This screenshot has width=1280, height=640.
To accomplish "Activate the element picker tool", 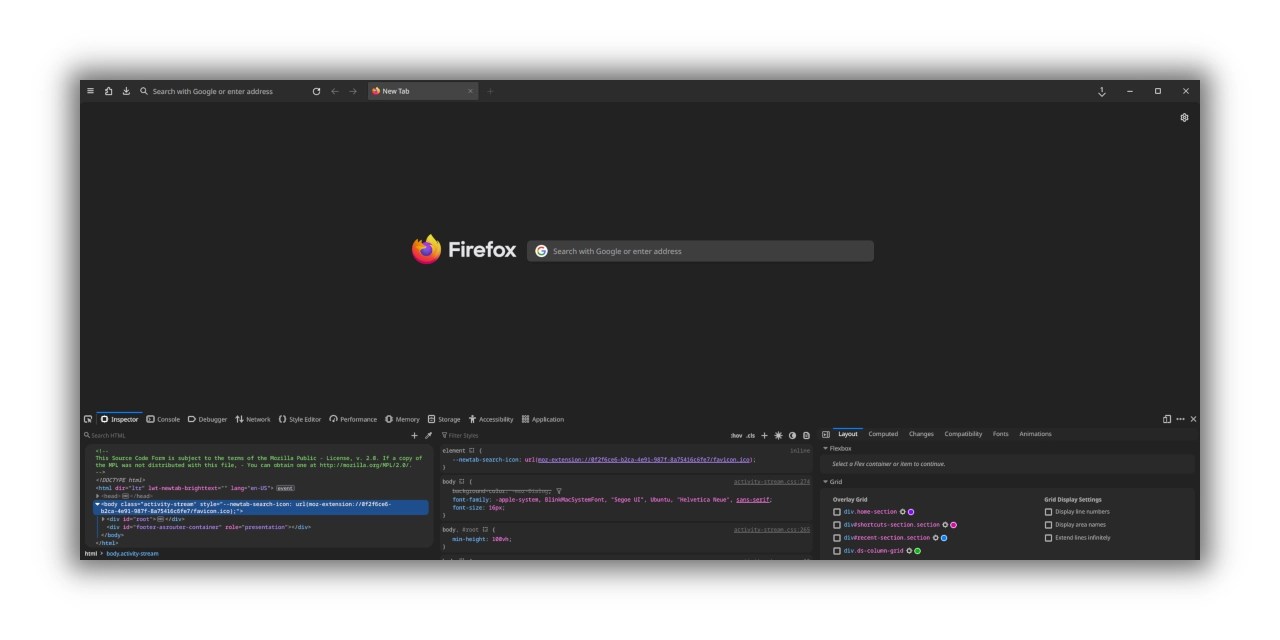I will point(88,419).
